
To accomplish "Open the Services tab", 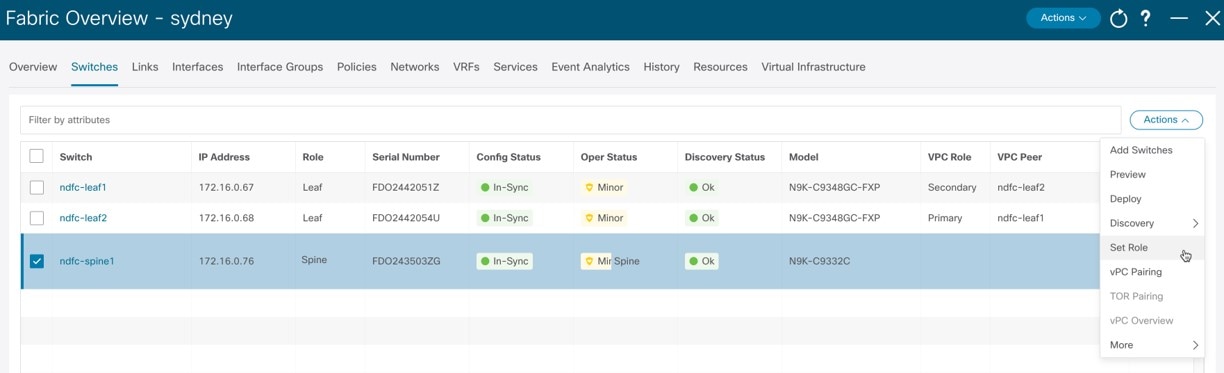I will tap(516, 67).
